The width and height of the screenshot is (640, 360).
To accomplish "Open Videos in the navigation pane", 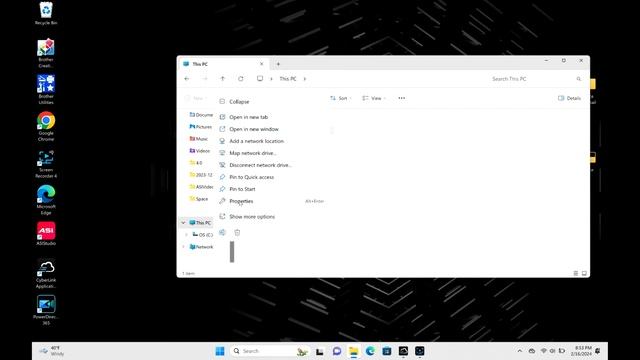I will [x=200, y=151].
